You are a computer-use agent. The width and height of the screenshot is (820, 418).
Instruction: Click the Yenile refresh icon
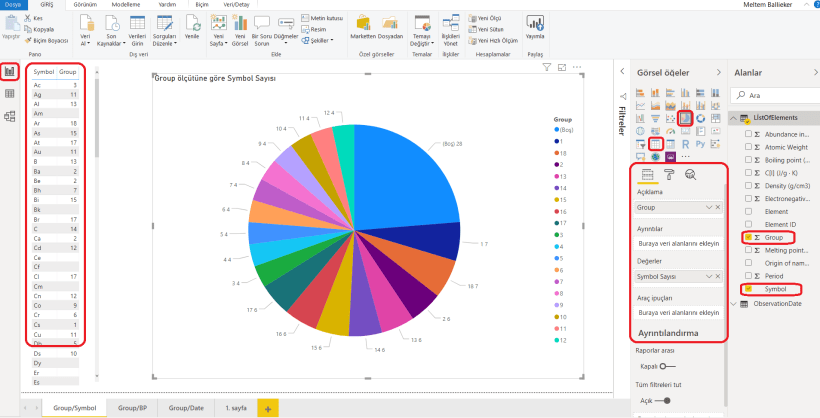coord(192,27)
